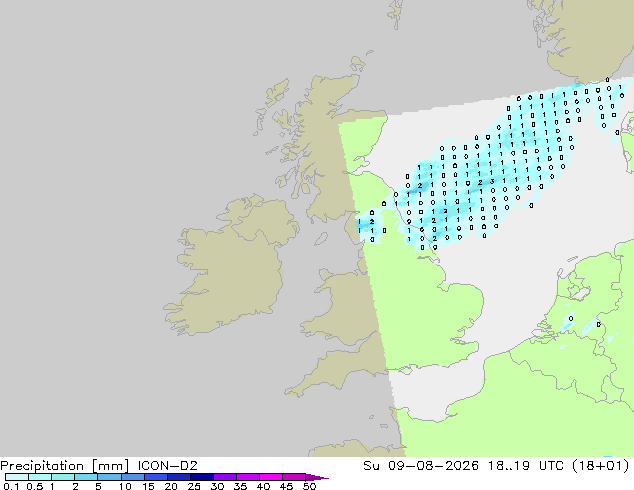This screenshot has height=490, width=634.
Task: Click the 2 to 5 mm legend swatch
Action: coord(86,477)
